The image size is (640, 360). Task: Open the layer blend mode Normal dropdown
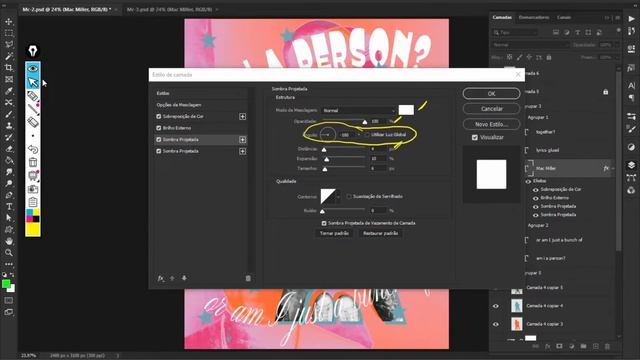(x=530, y=45)
